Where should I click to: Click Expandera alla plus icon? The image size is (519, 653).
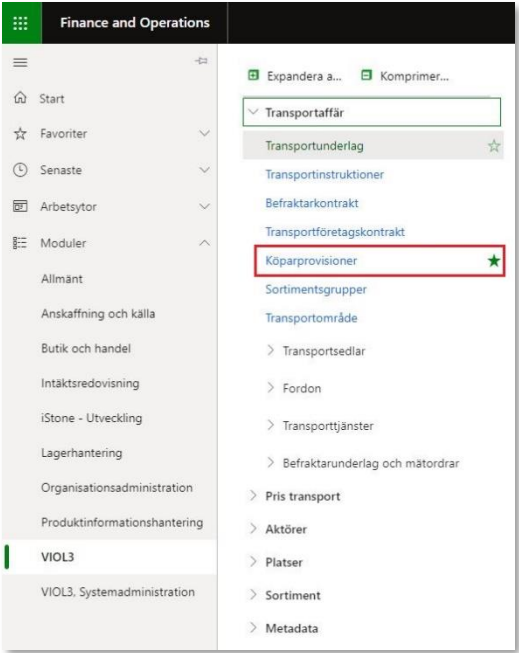pos(253,75)
